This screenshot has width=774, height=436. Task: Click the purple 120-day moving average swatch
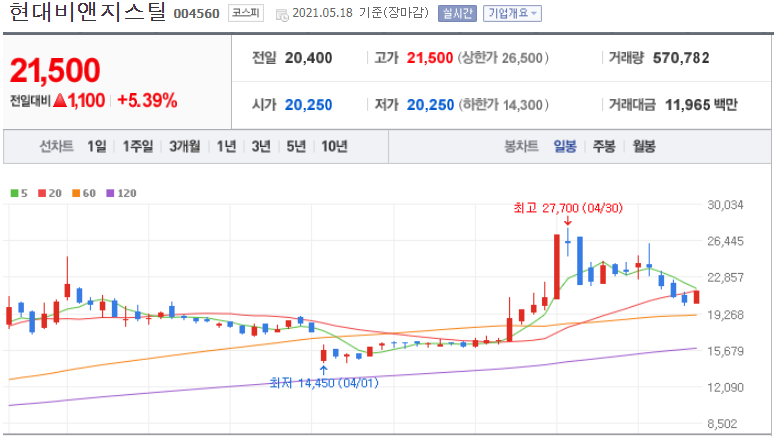tap(110, 193)
